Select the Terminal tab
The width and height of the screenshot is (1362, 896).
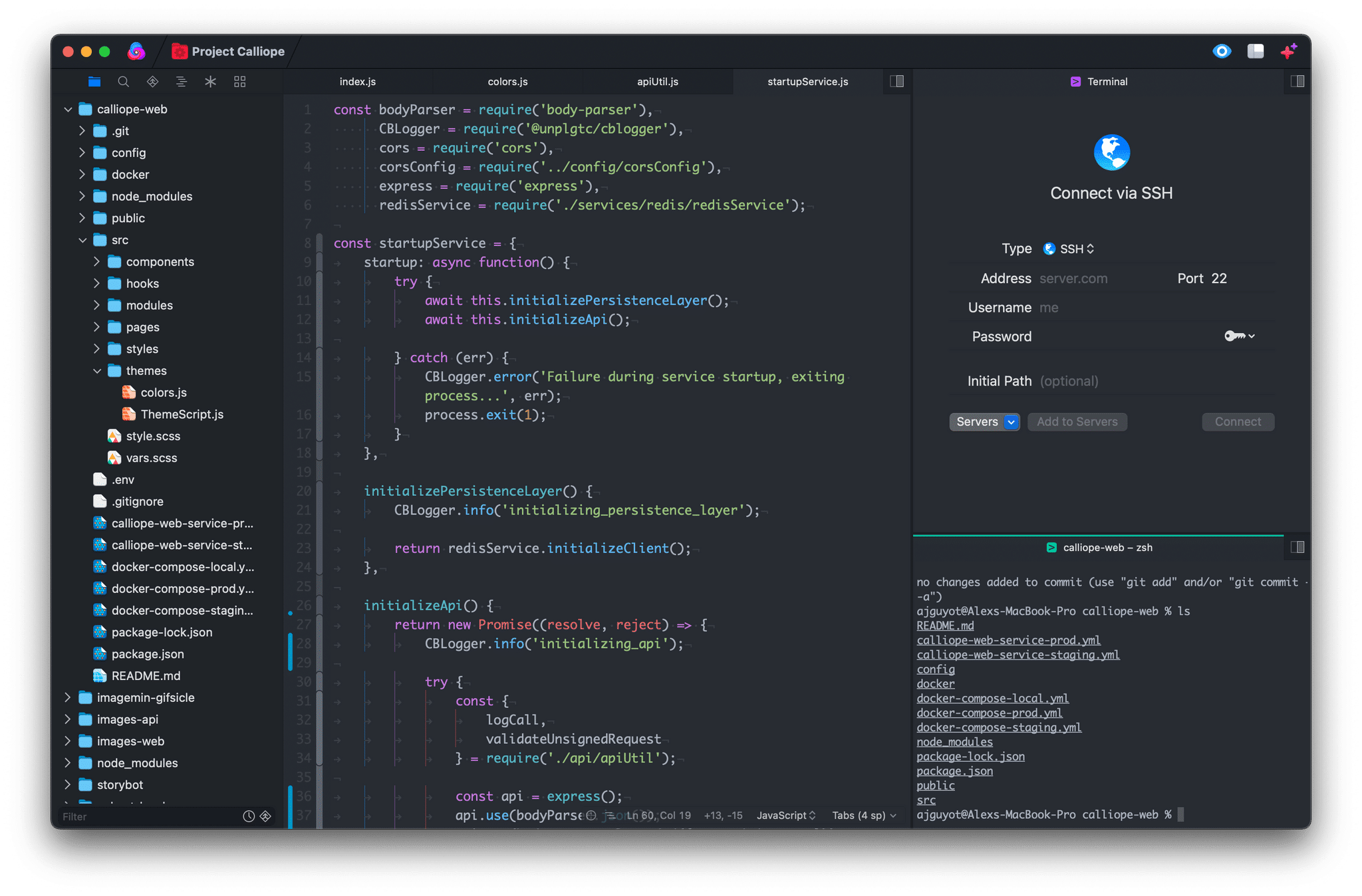pos(1099,81)
